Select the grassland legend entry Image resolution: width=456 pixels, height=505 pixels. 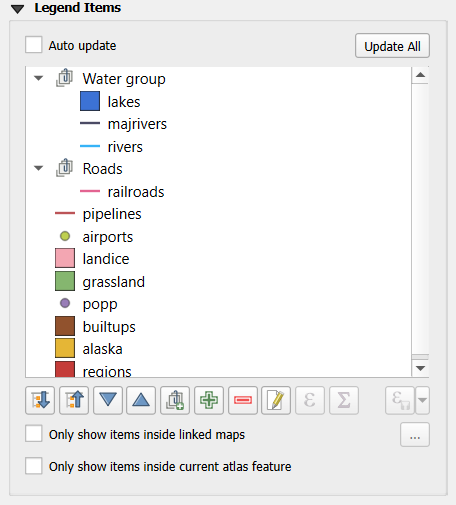pos(114,282)
